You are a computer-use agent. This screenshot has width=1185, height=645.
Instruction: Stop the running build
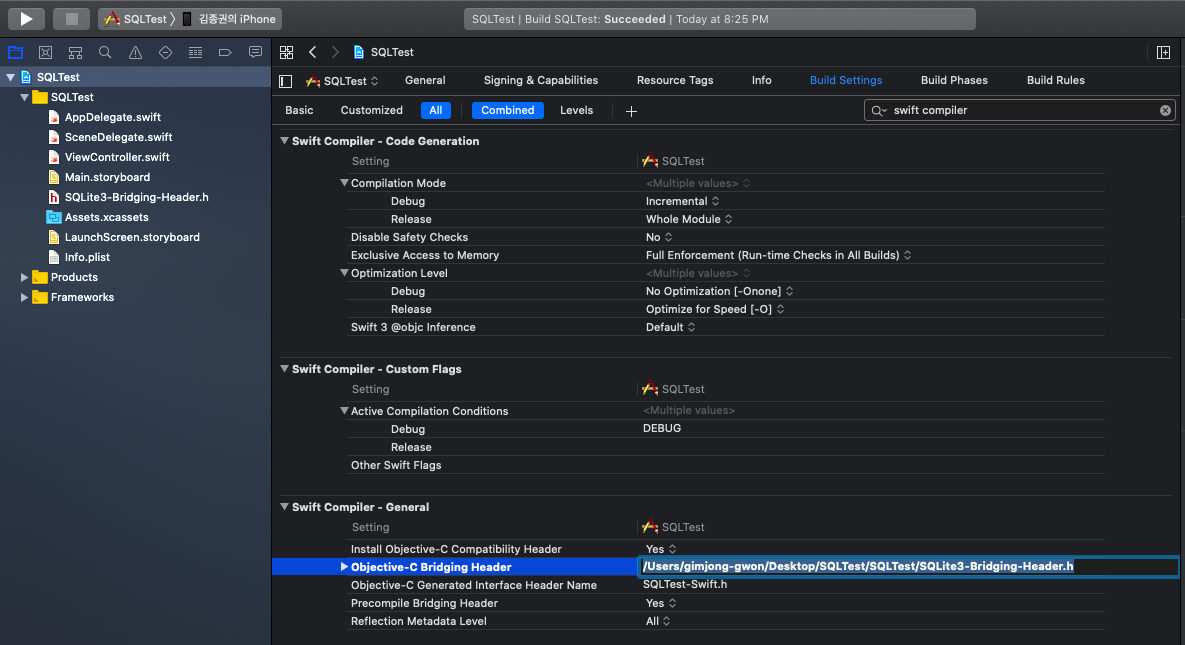point(71,19)
